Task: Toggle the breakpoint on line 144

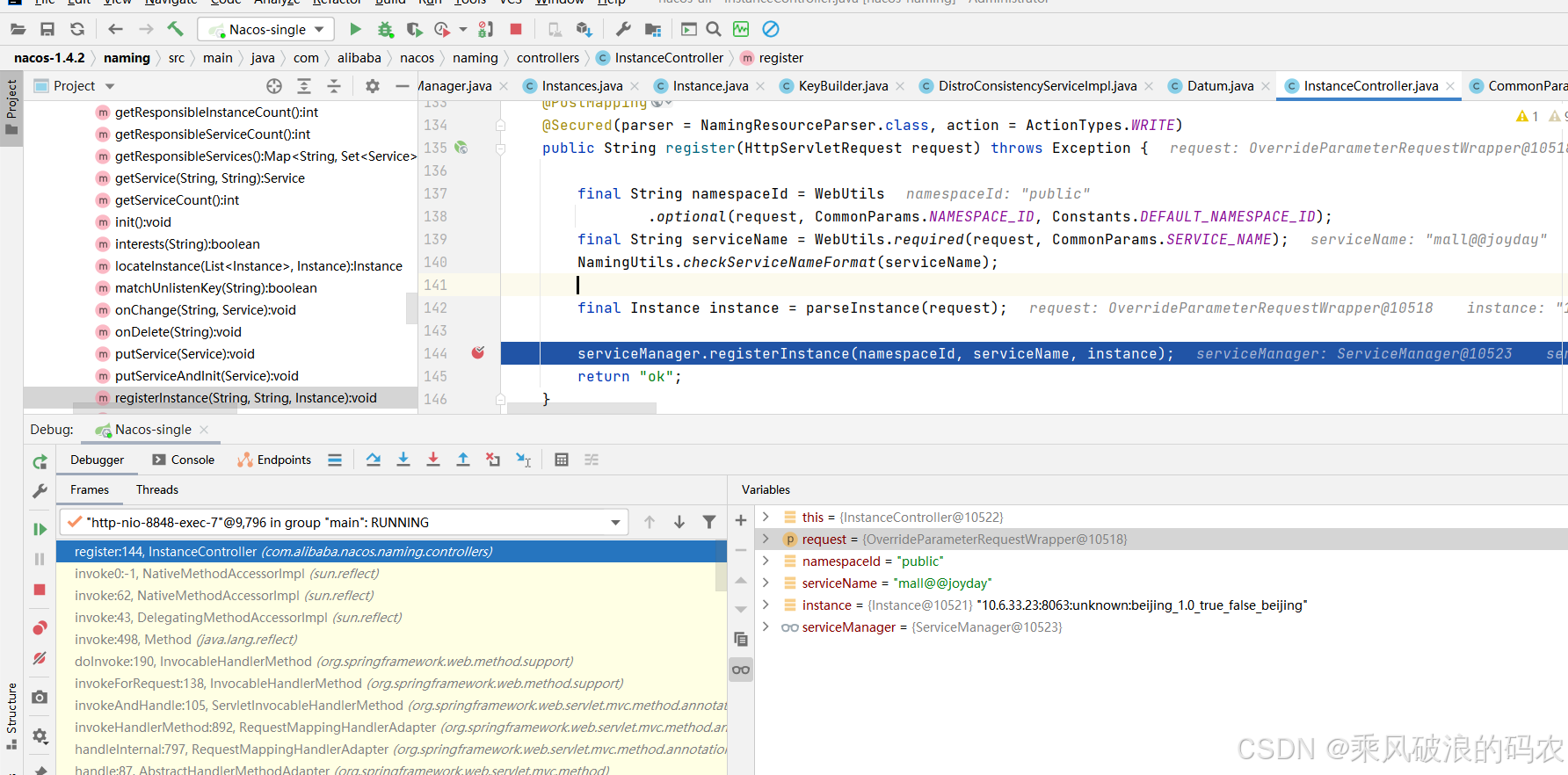Action: pyautogui.click(x=478, y=353)
